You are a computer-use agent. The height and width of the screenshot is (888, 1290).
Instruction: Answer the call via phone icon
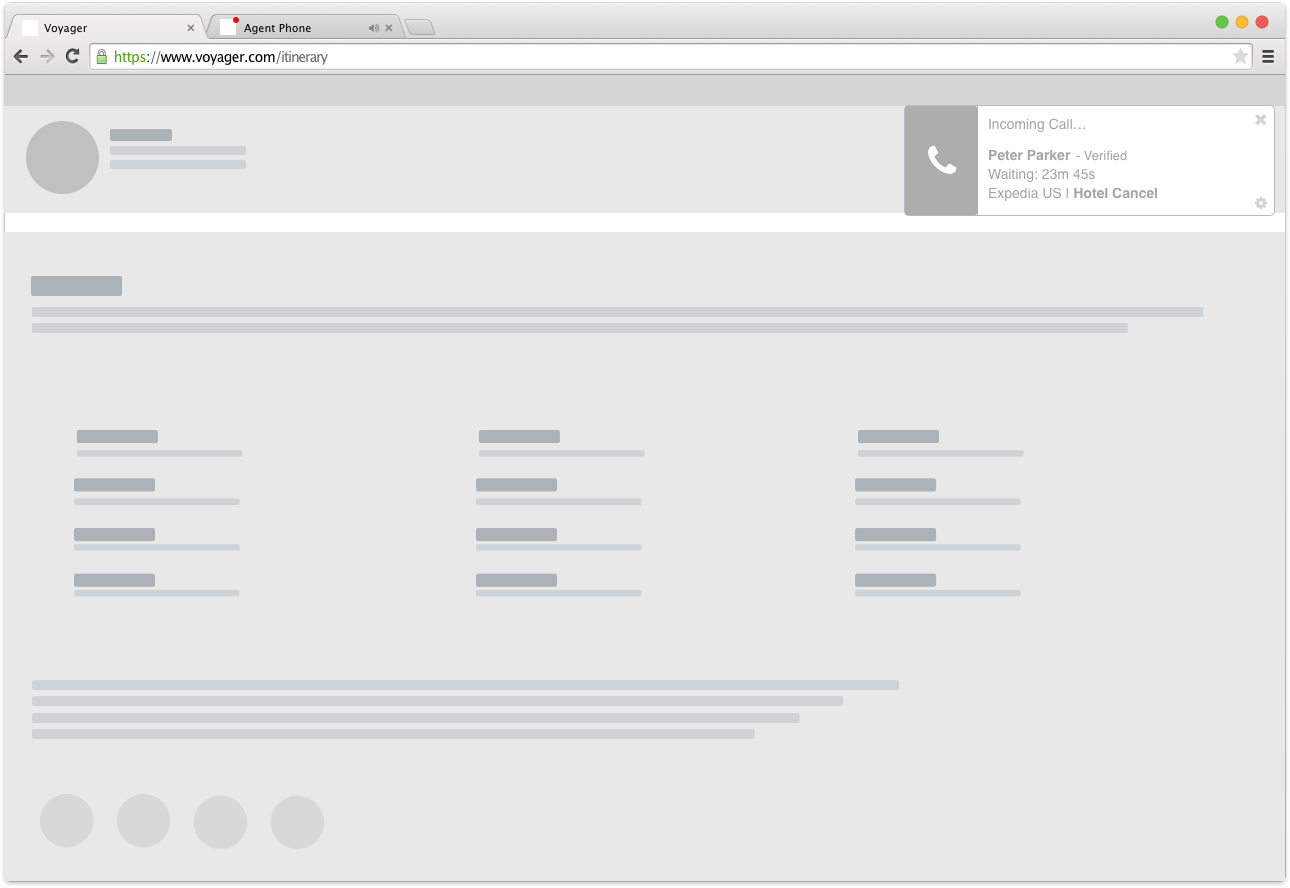[941, 160]
